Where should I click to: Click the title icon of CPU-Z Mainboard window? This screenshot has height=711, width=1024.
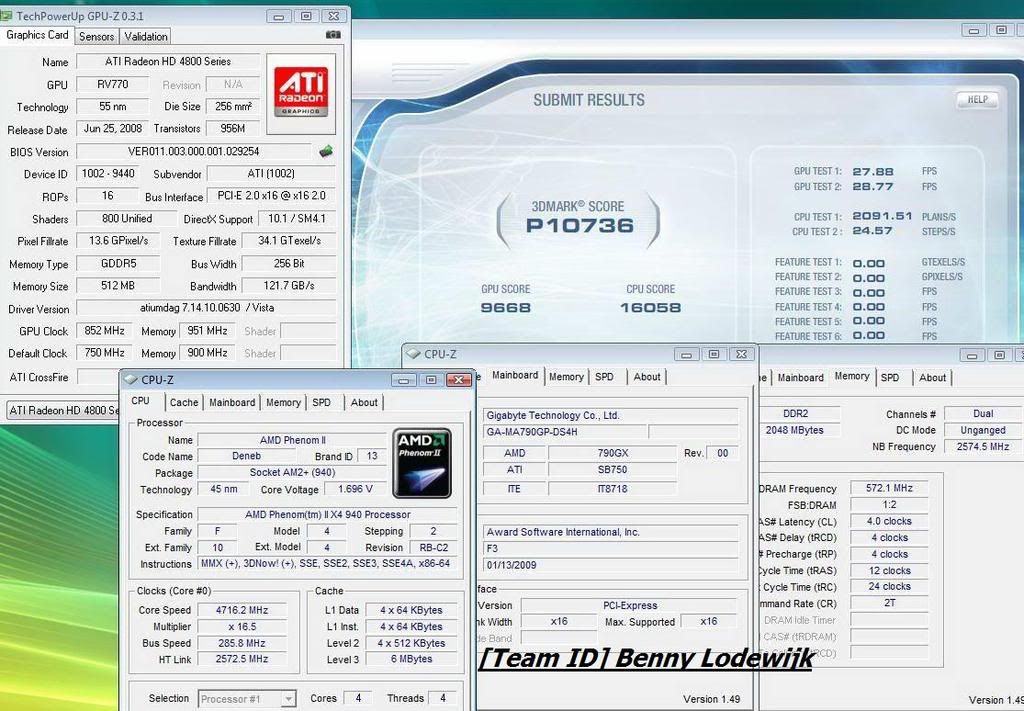[413, 354]
